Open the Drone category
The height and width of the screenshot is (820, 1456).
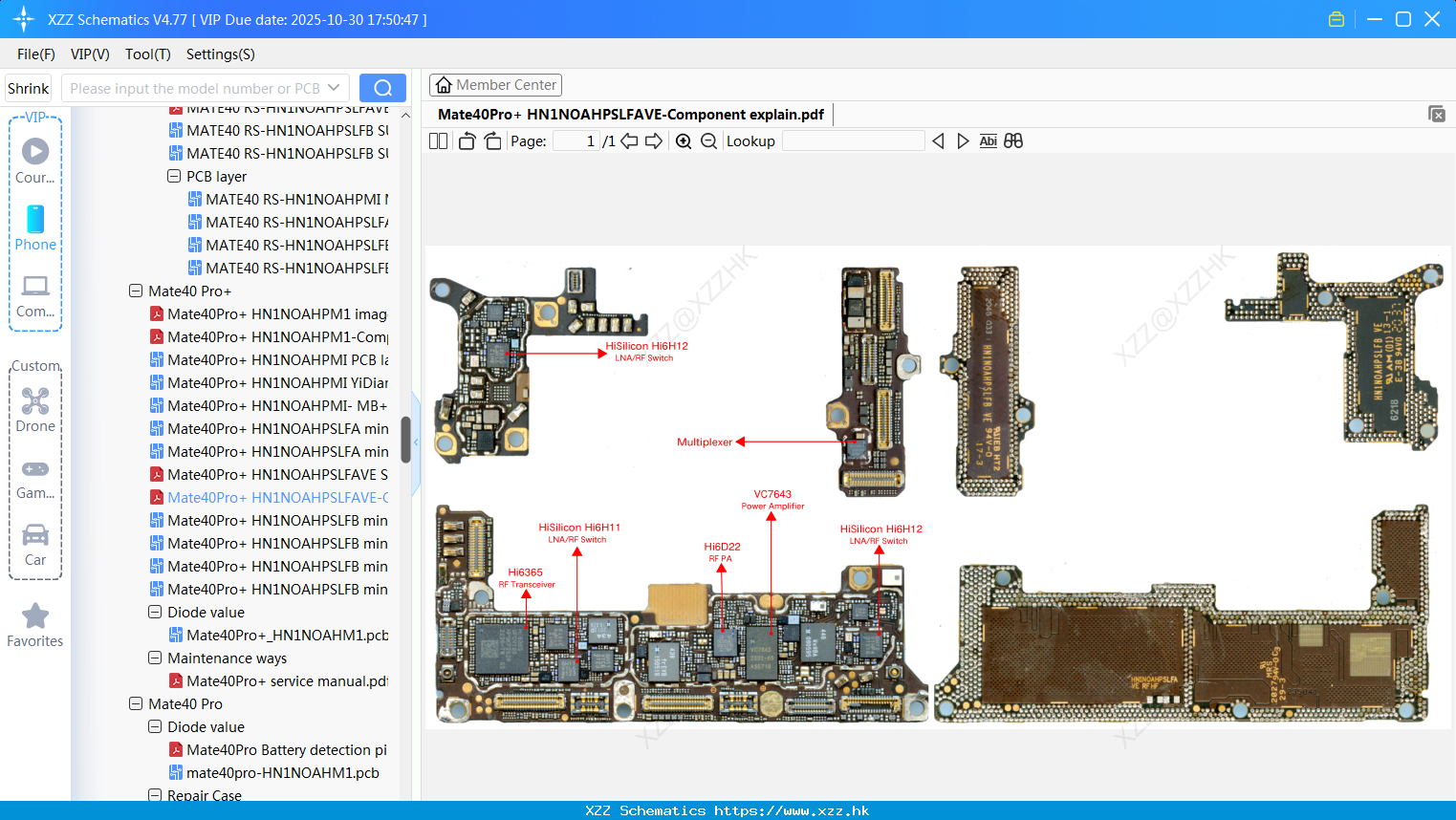[35, 410]
